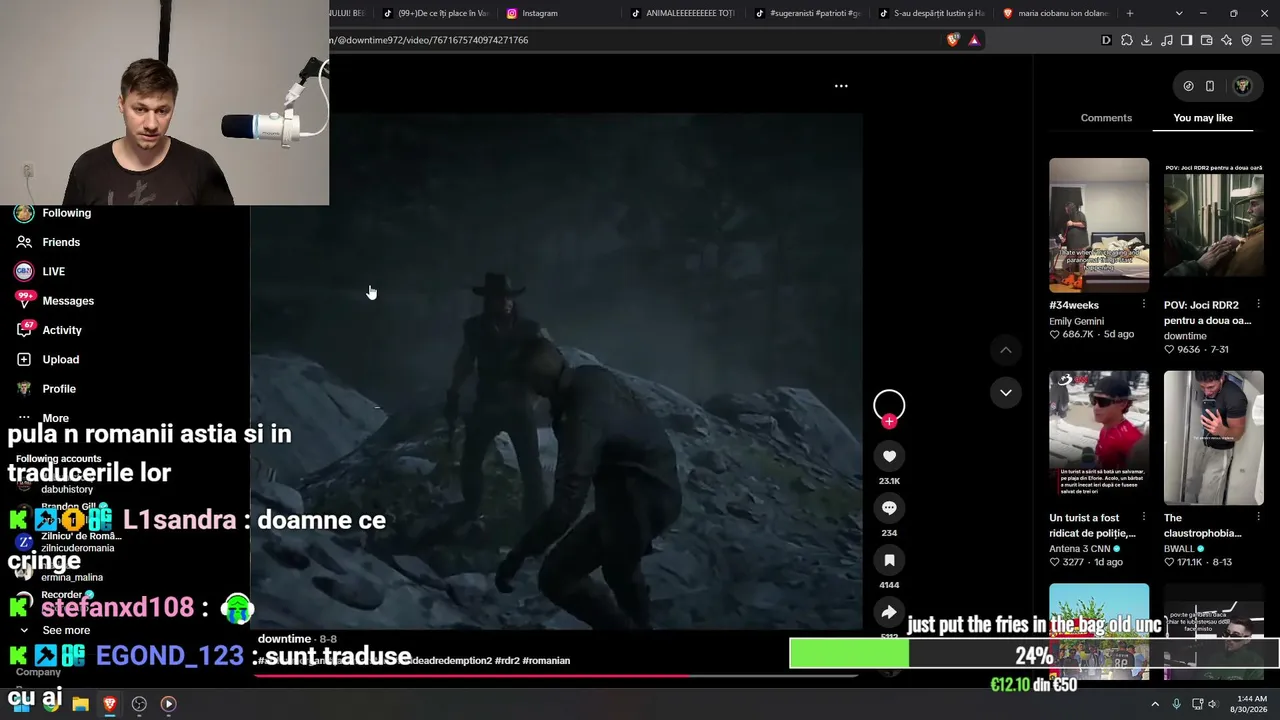The image size is (1280, 720).
Task: Open options for the #34weeks video
Action: coord(1144,304)
